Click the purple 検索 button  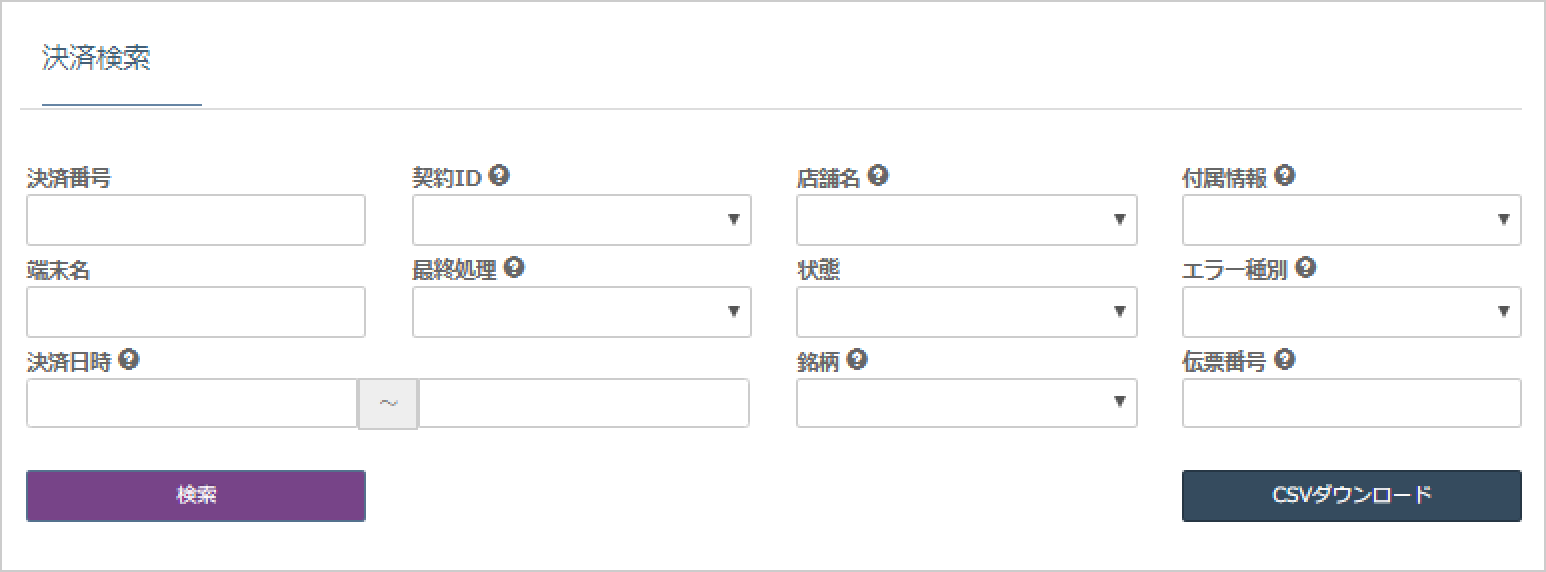pyautogui.click(x=196, y=496)
